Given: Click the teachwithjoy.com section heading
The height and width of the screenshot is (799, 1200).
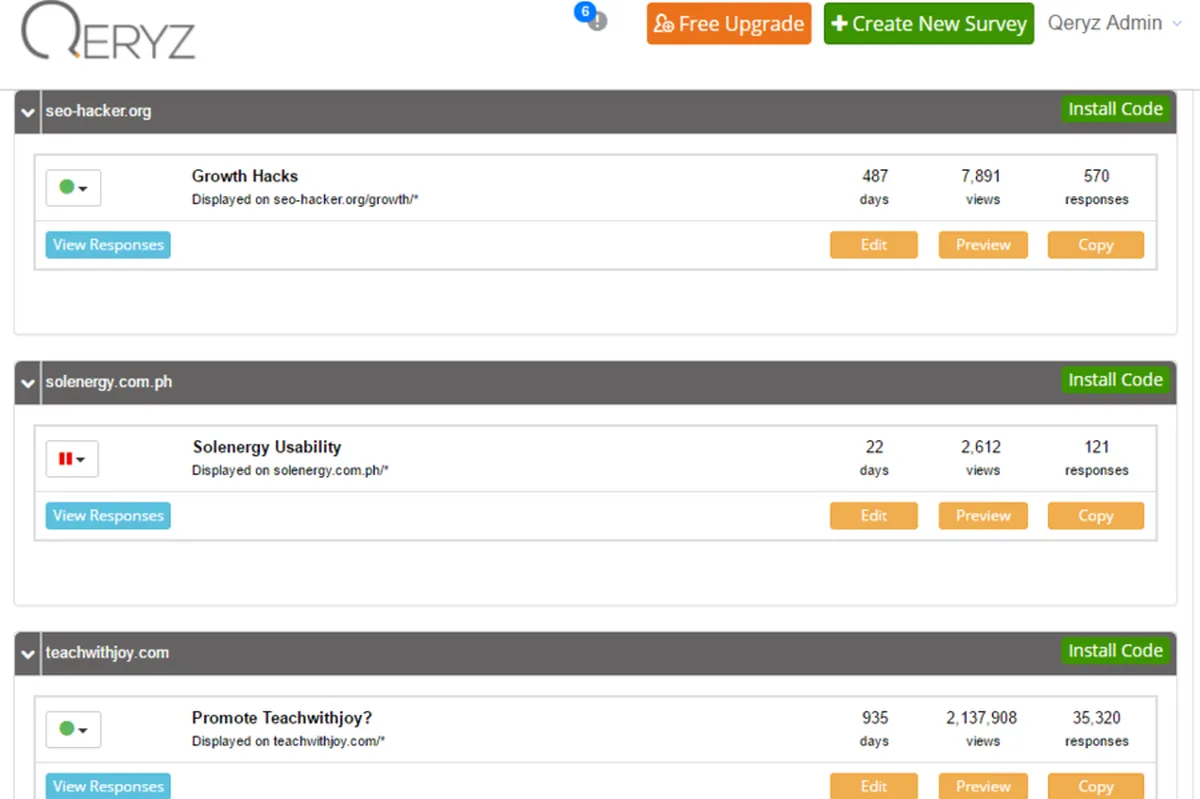Looking at the screenshot, I should tap(107, 653).
